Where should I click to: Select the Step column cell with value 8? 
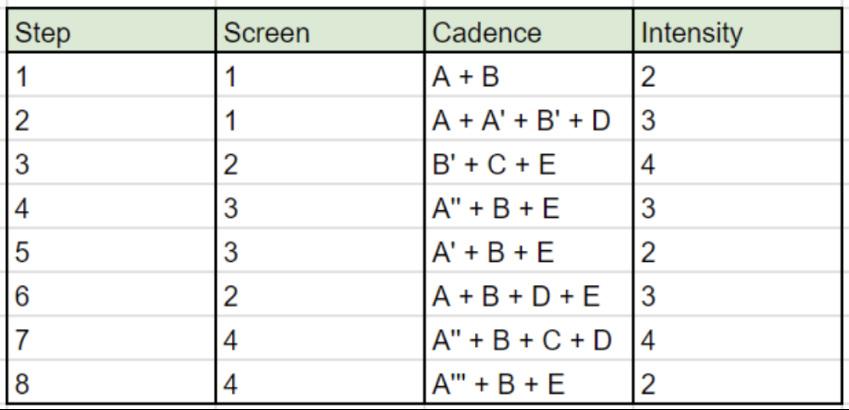coord(112,383)
